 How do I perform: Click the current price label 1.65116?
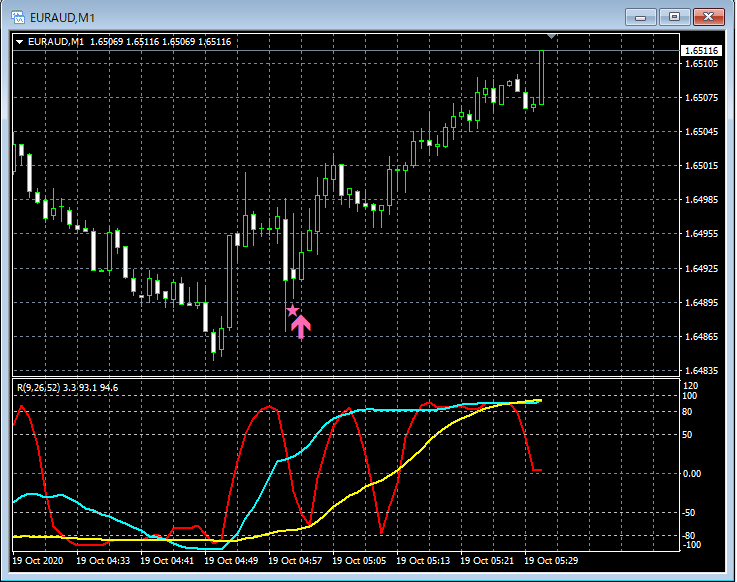[x=701, y=51]
